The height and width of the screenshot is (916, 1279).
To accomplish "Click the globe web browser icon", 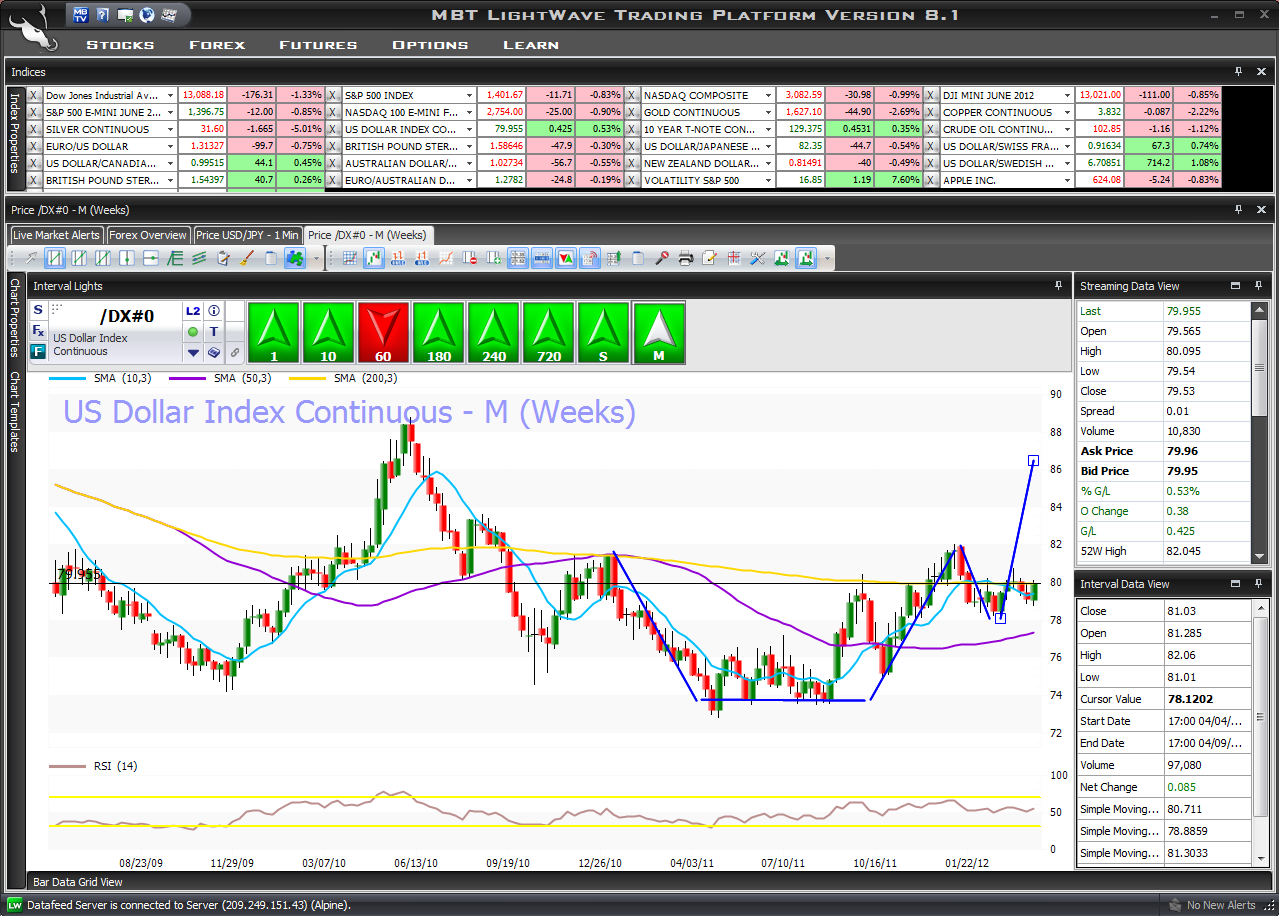I will click(x=147, y=15).
